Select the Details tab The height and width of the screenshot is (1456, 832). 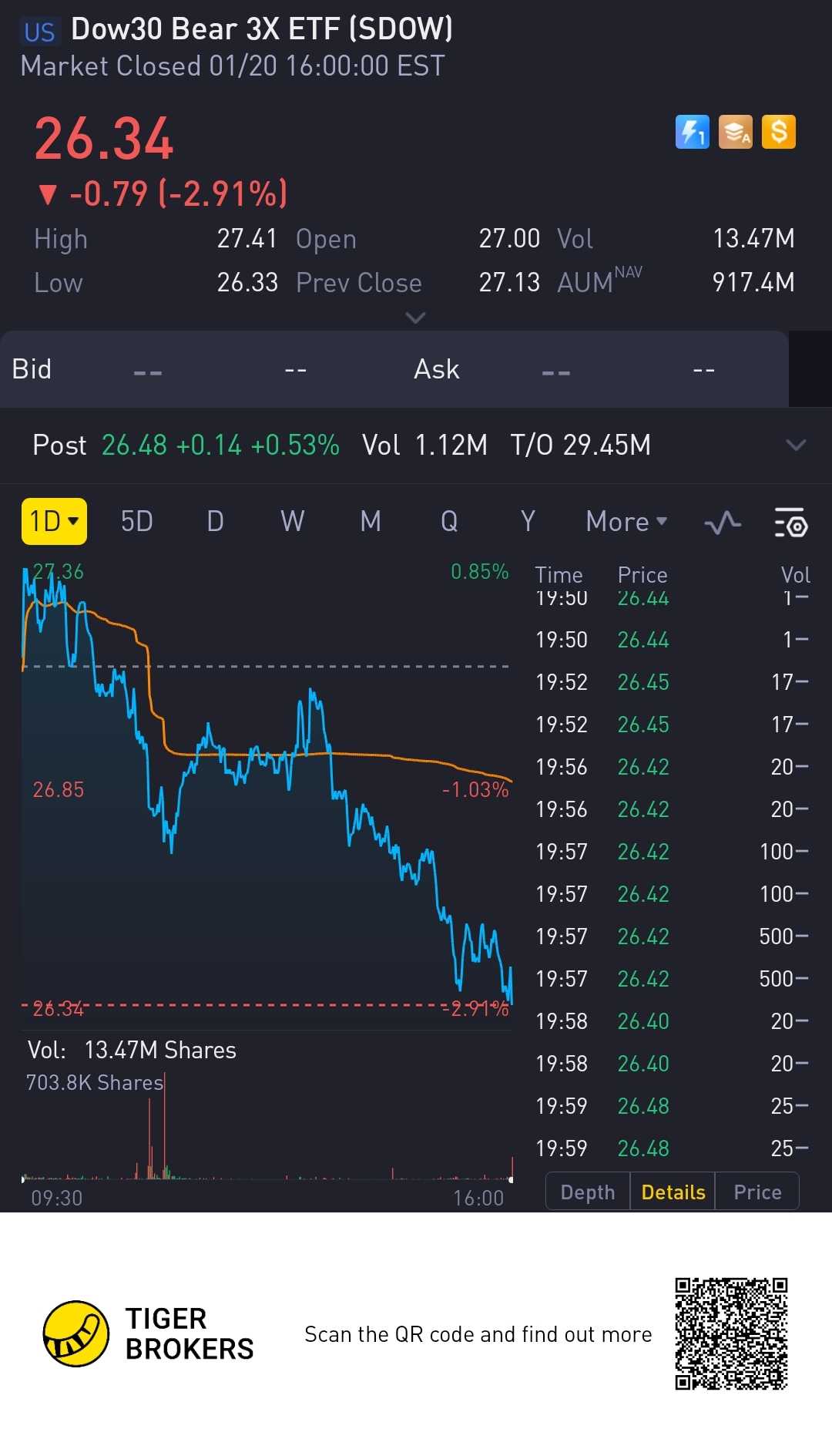673,1192
